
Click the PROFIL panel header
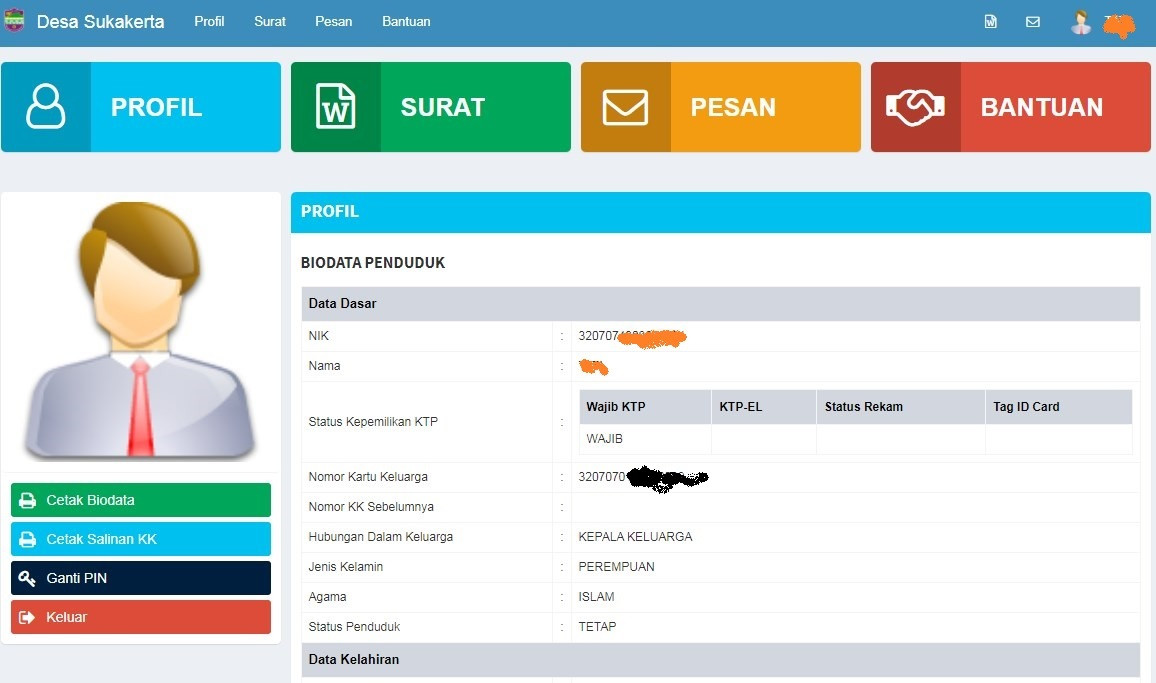click(720, 212)
